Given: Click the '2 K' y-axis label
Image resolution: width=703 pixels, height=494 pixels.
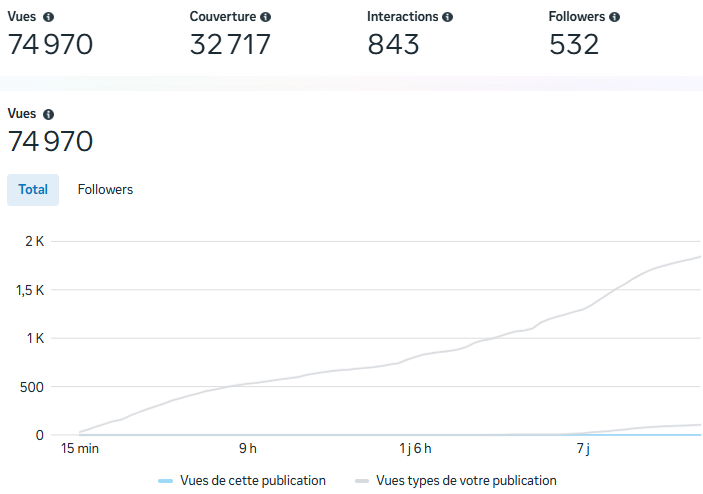Looking at the screenshot, I should click(x=34, y=241).
